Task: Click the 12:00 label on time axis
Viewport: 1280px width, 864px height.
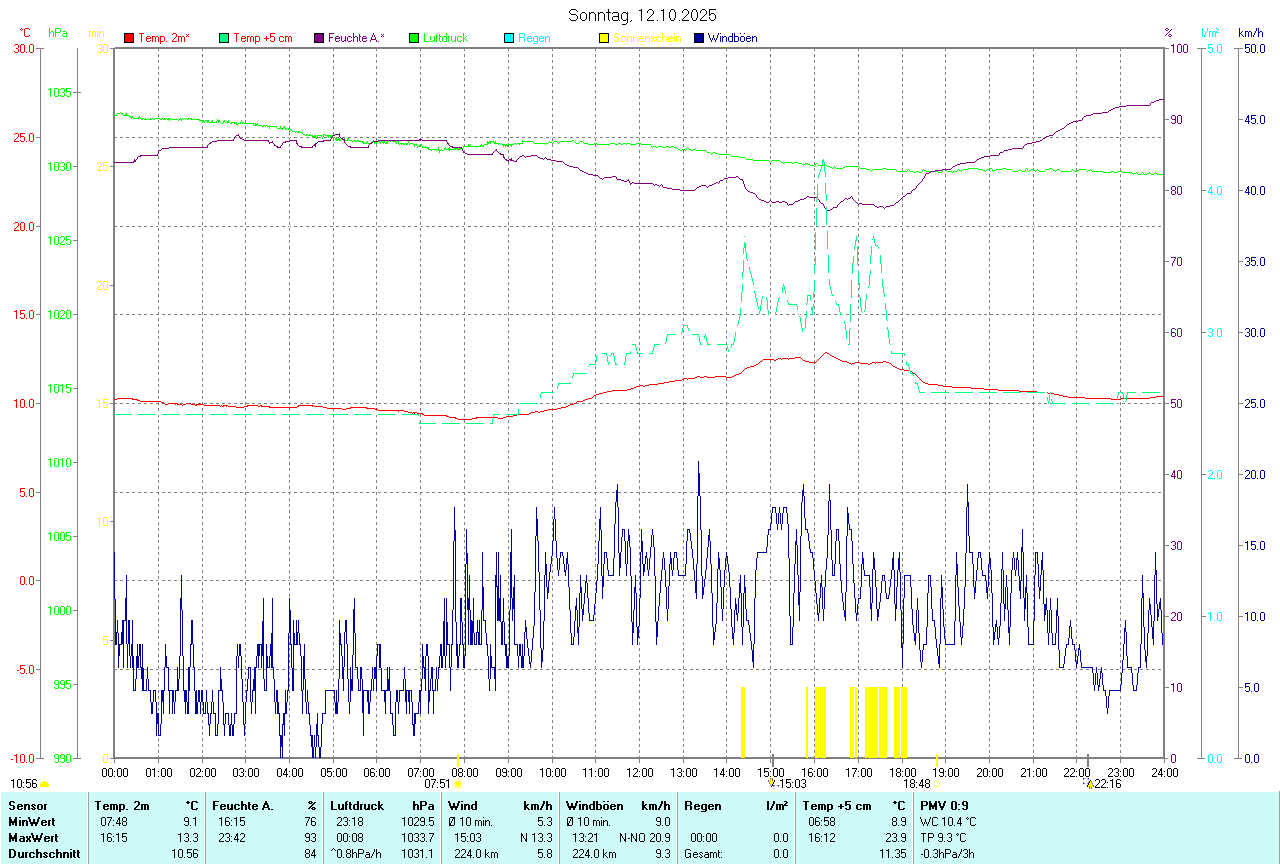Action: pos(640,773)
